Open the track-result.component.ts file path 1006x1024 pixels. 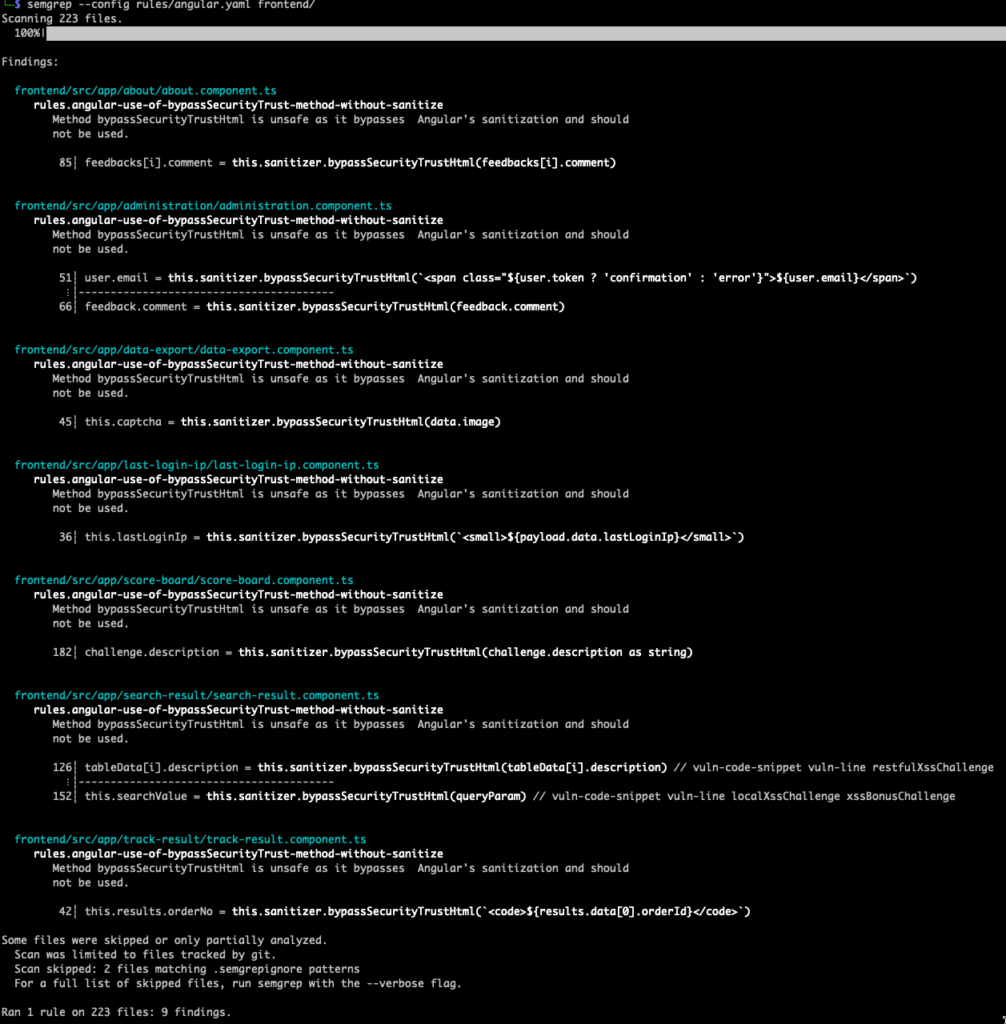[190, 840]
